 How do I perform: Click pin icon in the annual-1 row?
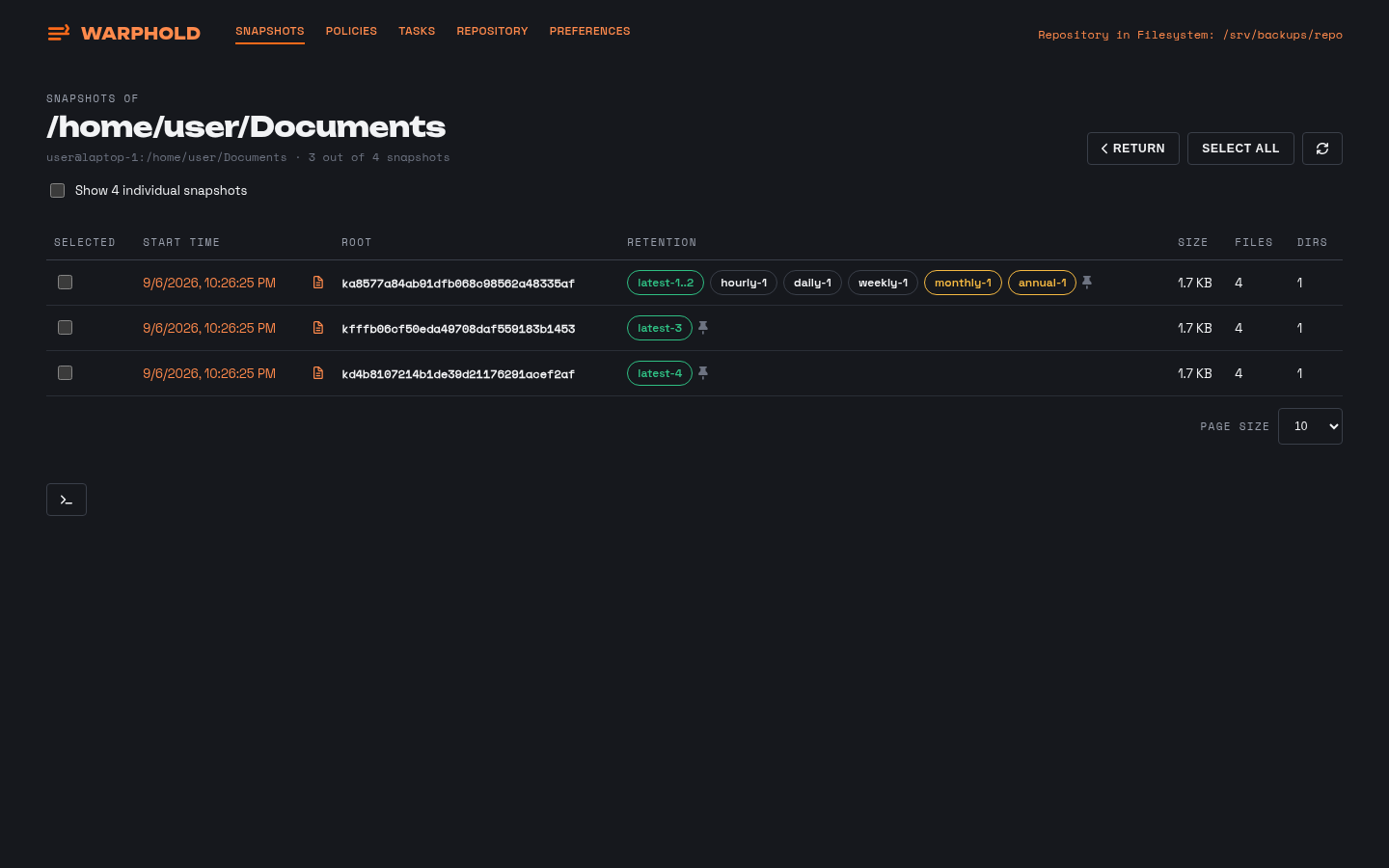tap(1087, 283)
